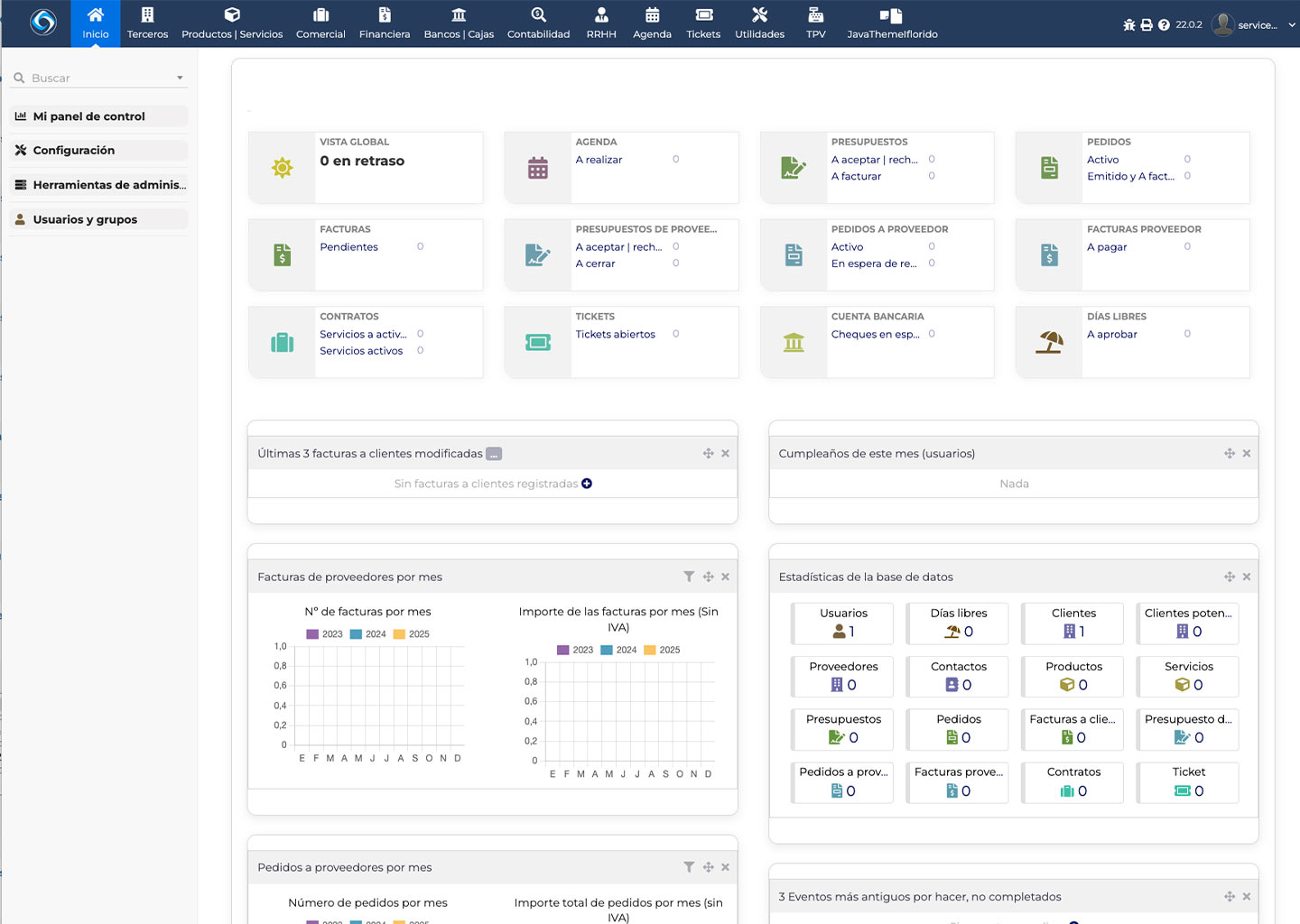Select Configuración in the left sidebar
The height and width of the screenshot is (924, 1300).
(74, 151)
